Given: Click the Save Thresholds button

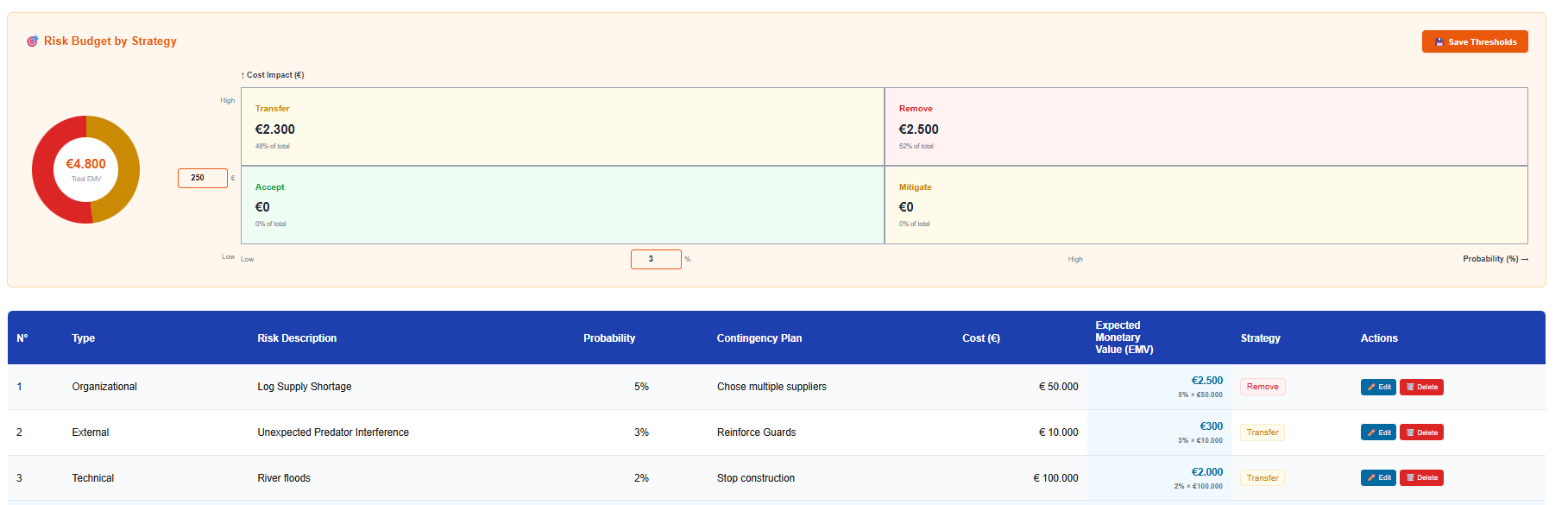Looking at the screenshot, I should tap(1474, 41).
